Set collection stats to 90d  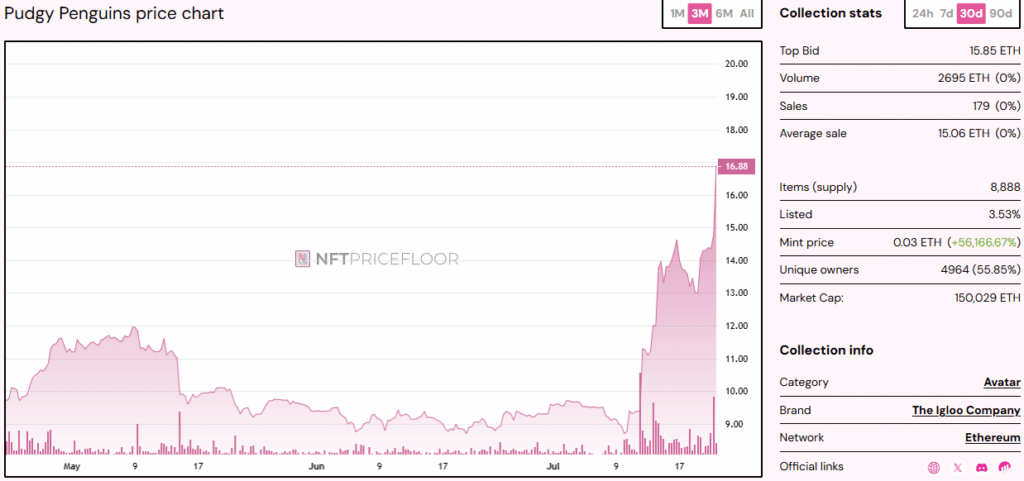point(999,14)
